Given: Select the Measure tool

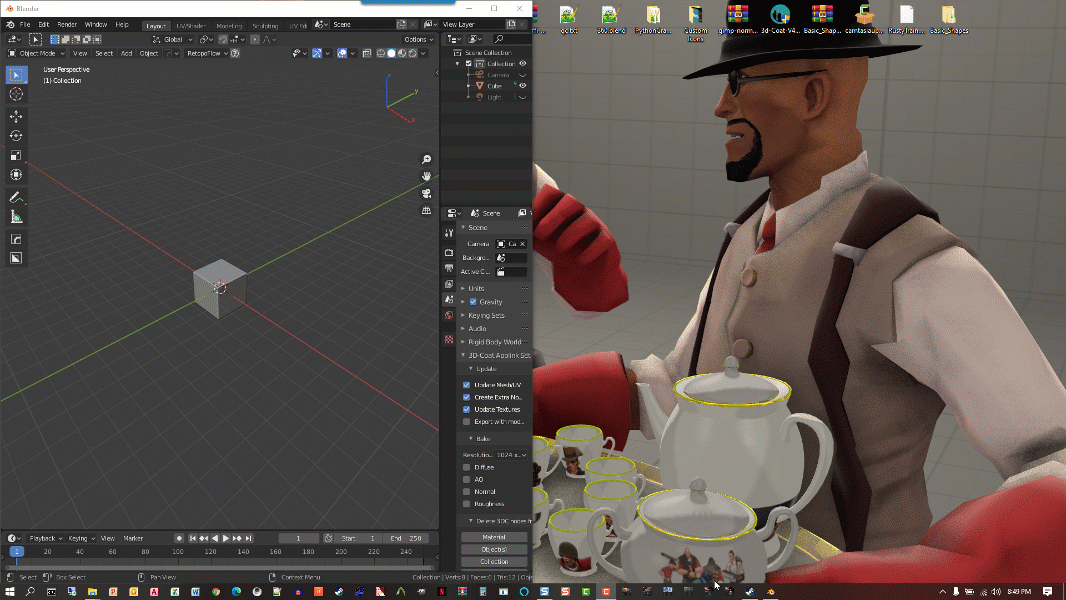Looking at the screenshot, I should point(16,217).
